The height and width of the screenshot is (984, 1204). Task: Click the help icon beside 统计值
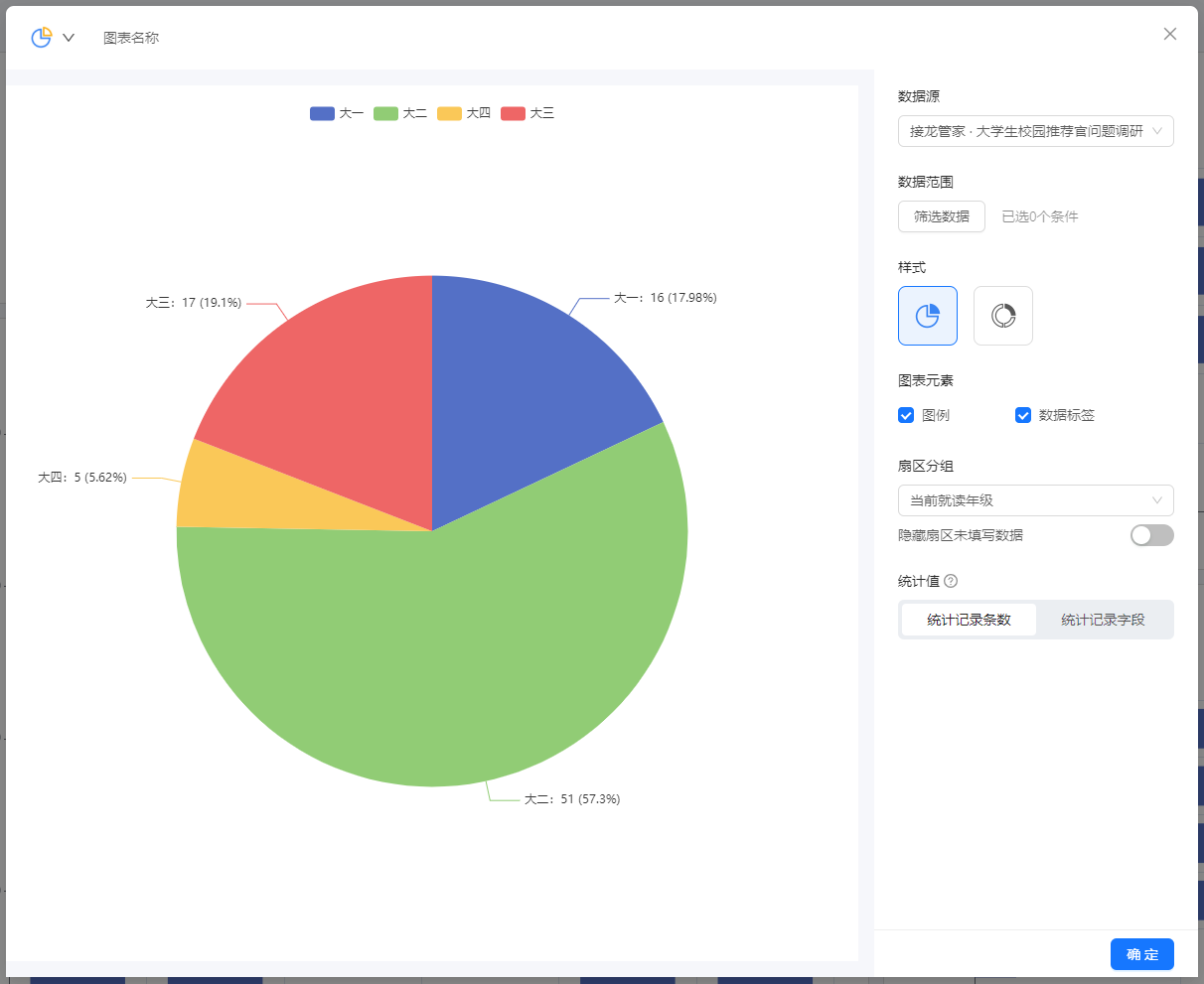coord(951,581)
